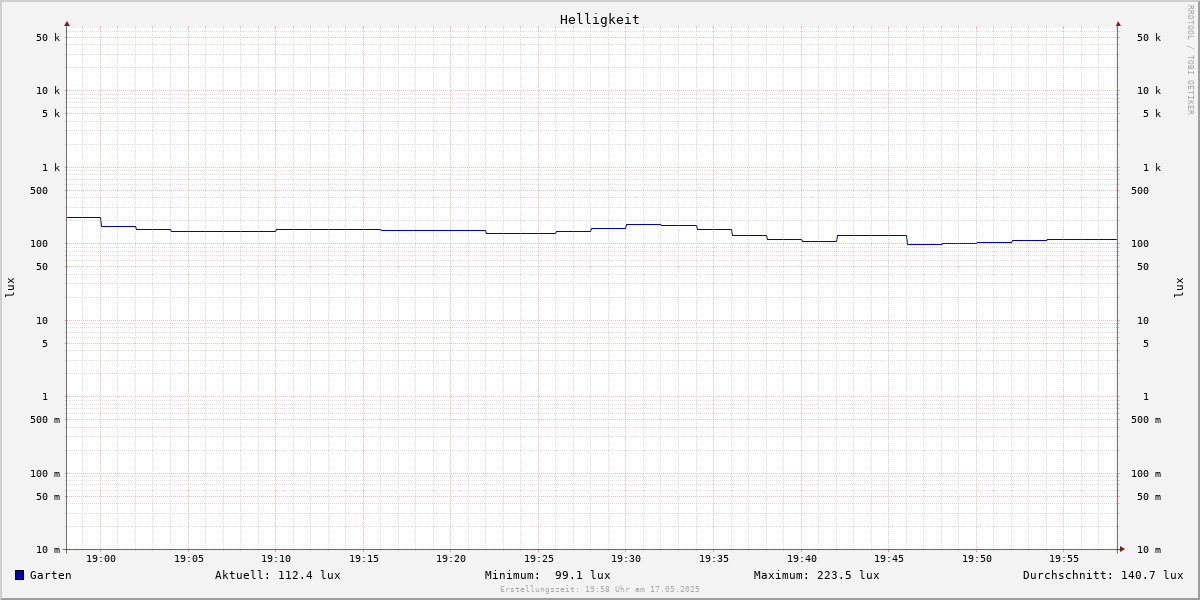Click the 19:05 time axis label
The width and height of the screenshot is (1200, 600).
pos(189,559)
